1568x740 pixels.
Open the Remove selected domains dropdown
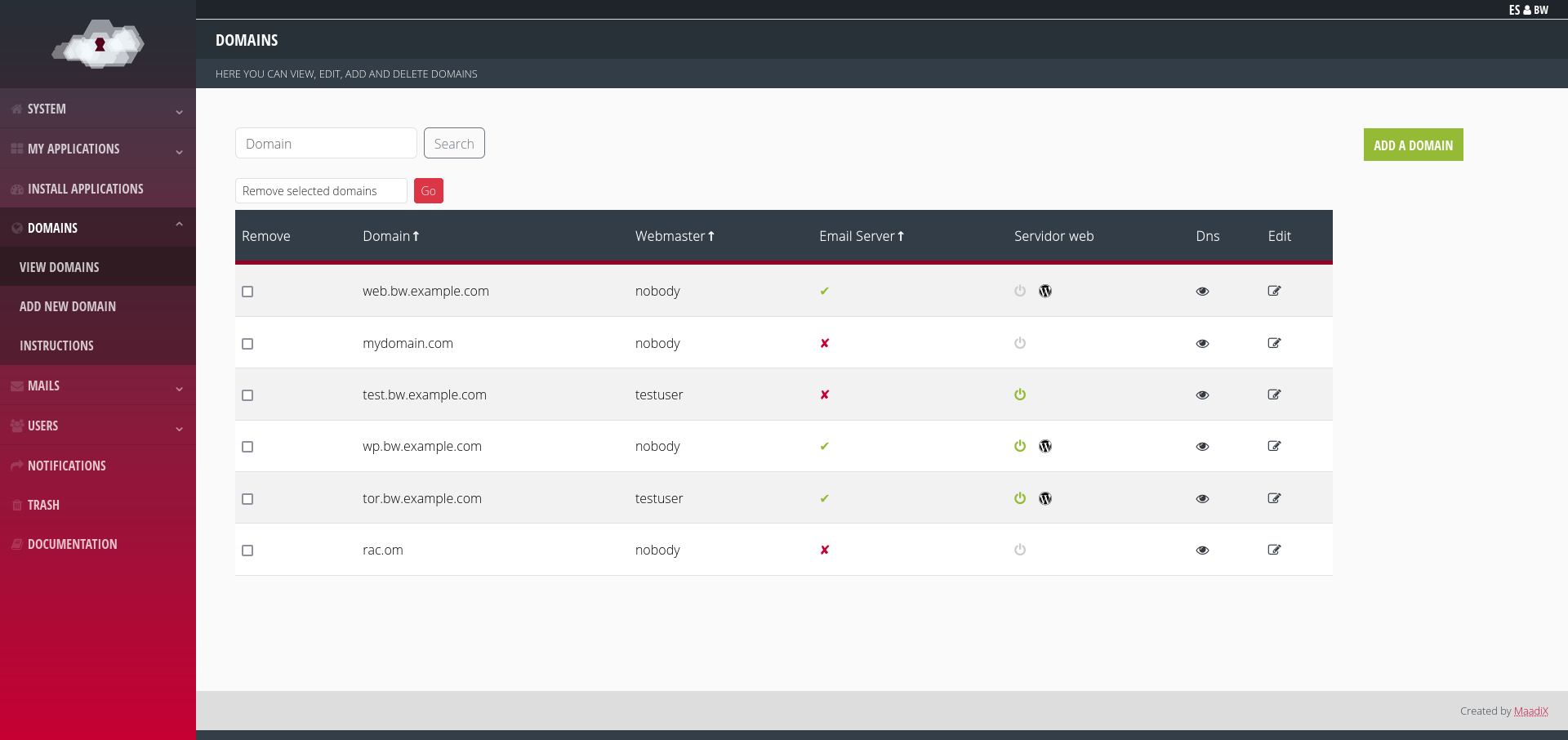tap(321, 191)
